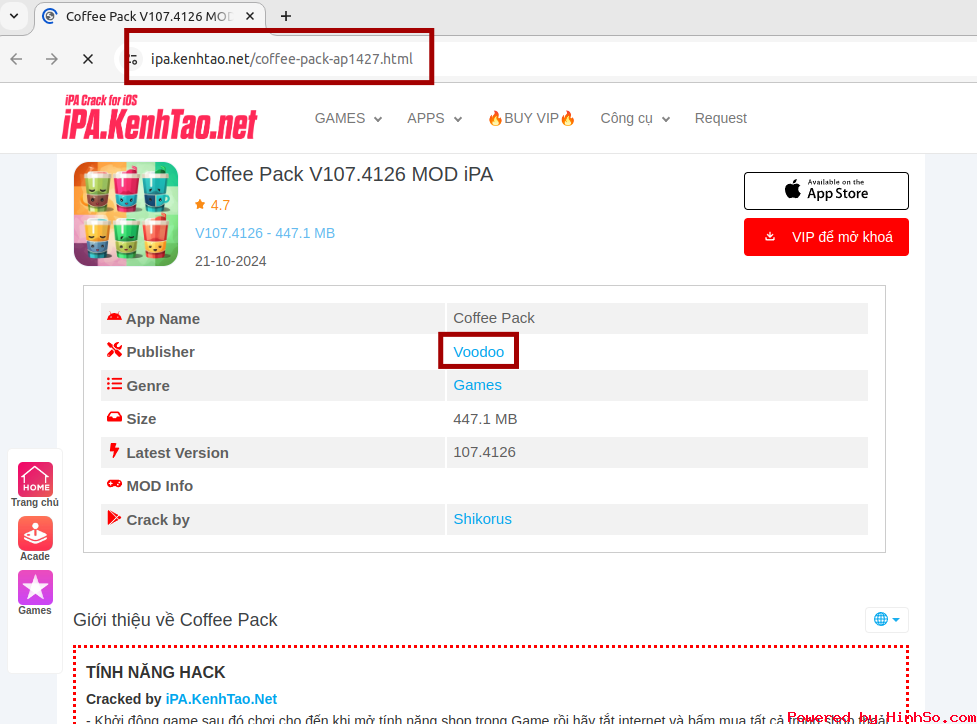
Task: Open the language globe dropdown
Action: pos(887,619)
